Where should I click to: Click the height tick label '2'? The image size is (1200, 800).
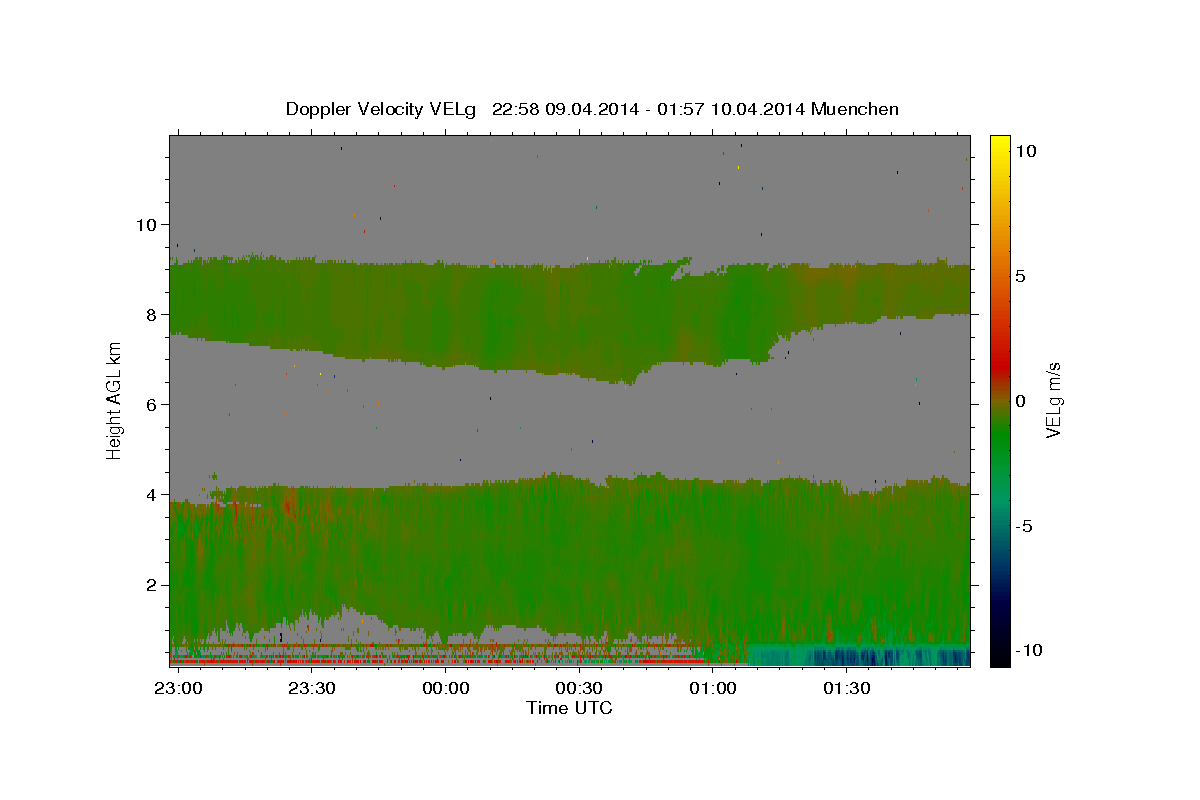(x=152, y=584)
